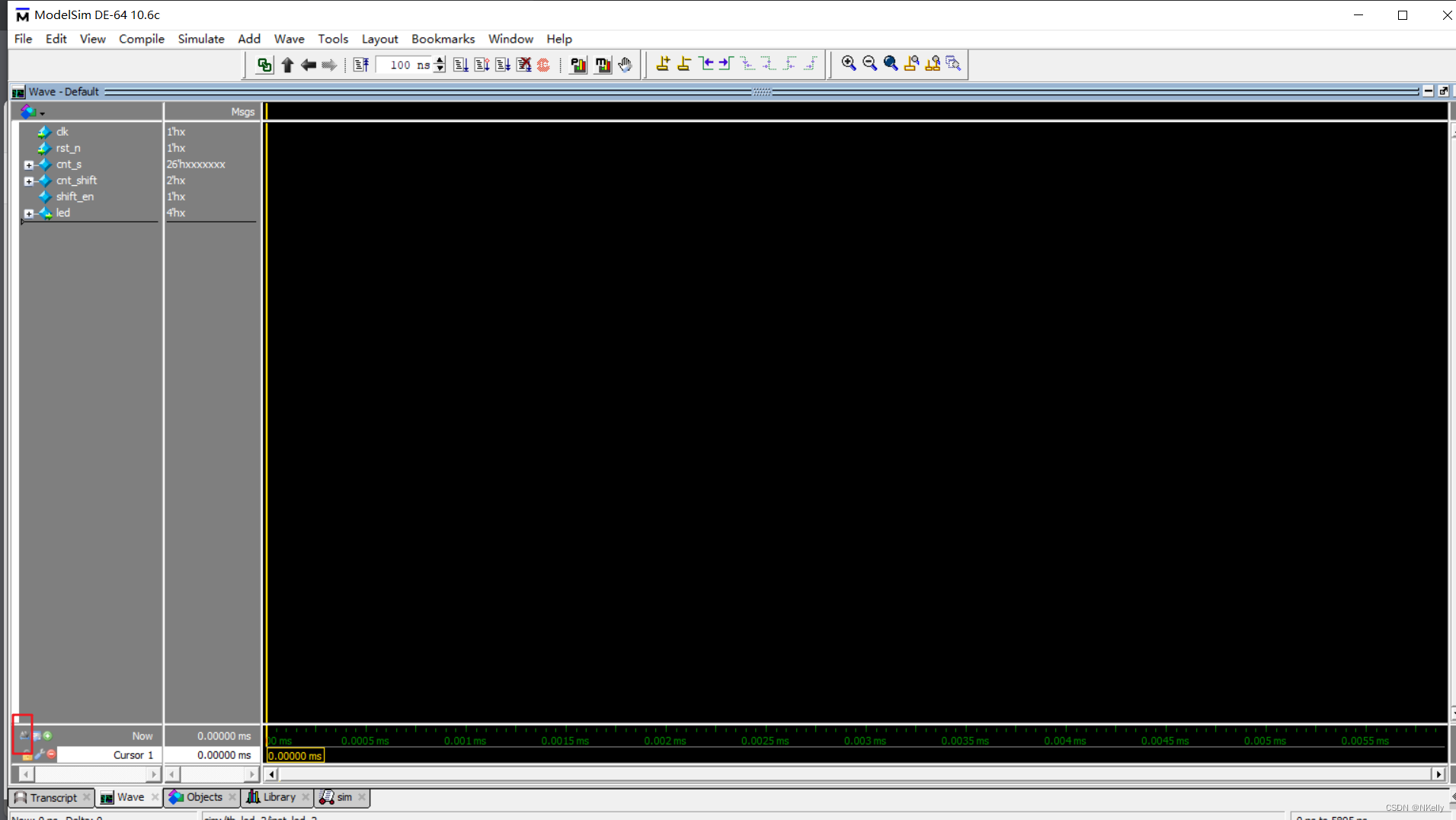Image resolution: width=1456 pixels, height=820 pixels.
Task: Click the Insert Cursor toolbar icon
Action: [663, 64]
